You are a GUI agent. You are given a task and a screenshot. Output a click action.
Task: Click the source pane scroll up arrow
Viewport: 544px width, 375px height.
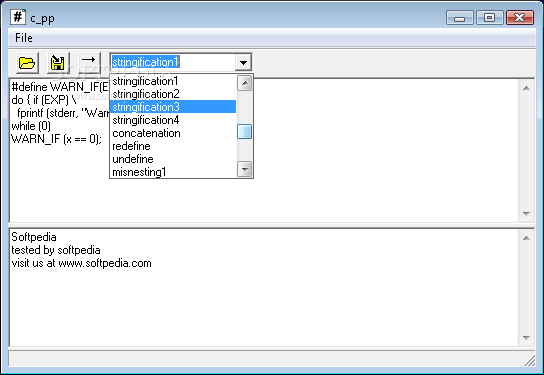coord(526,88)
